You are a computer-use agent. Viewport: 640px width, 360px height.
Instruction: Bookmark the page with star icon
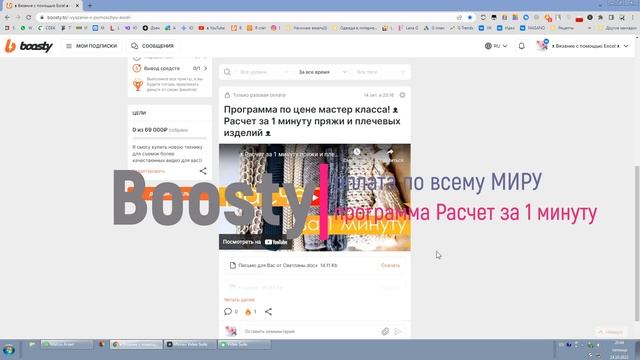(470, 18)
